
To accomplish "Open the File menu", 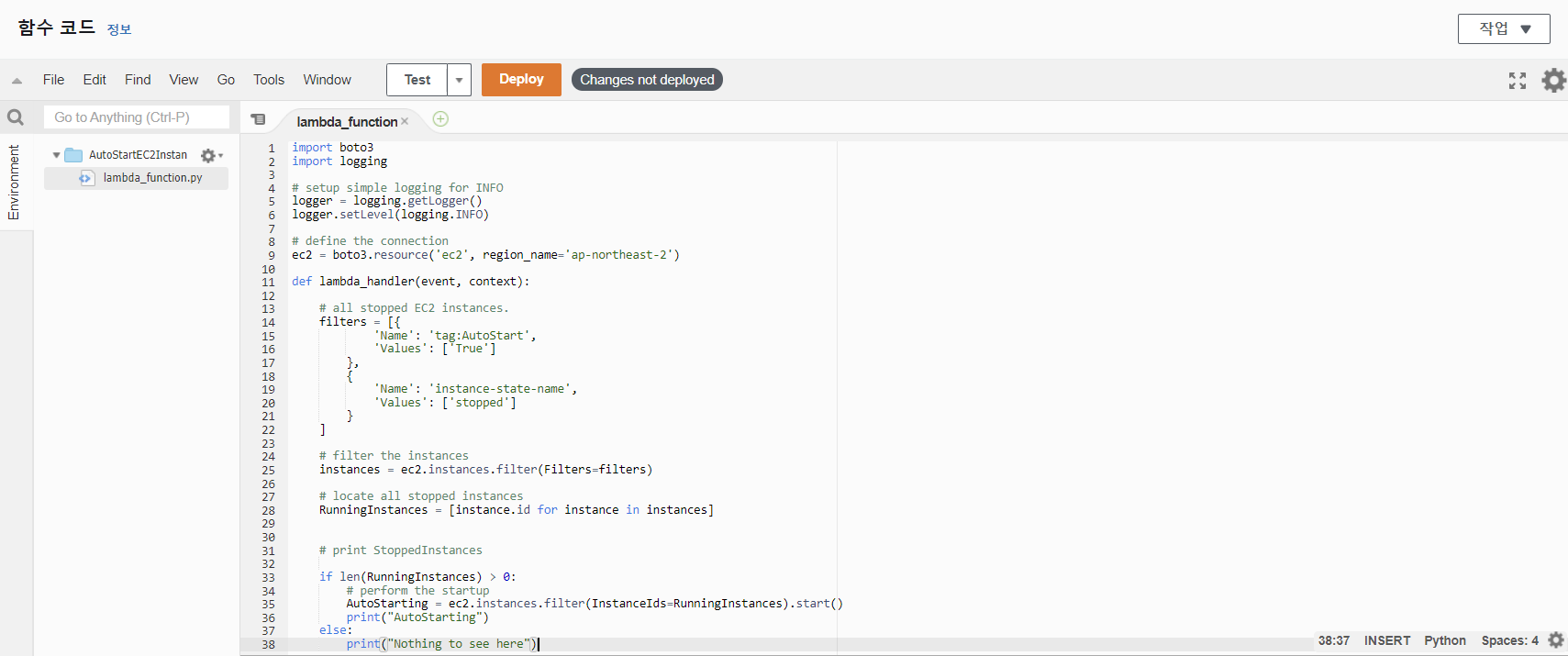I will tap(53, 80).
